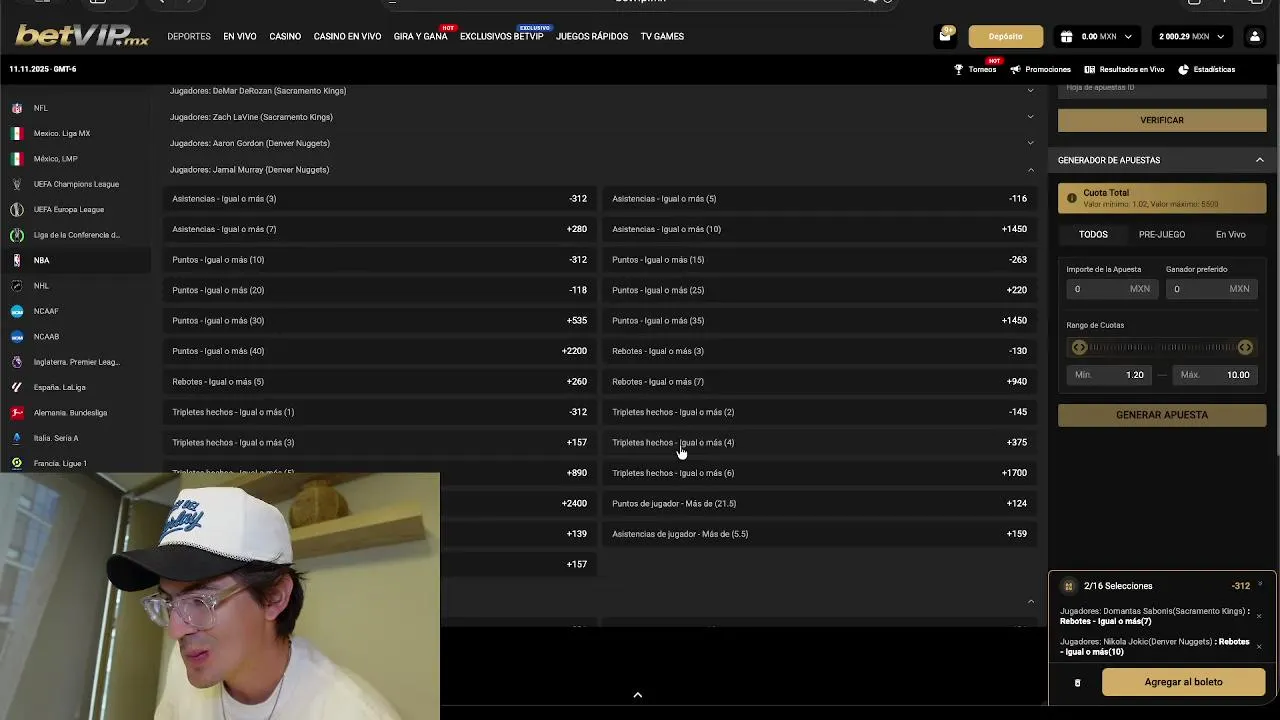Click the VERIFICAR button
The height and width of the screenshot is (720, 1280).
pos(1162,120)
